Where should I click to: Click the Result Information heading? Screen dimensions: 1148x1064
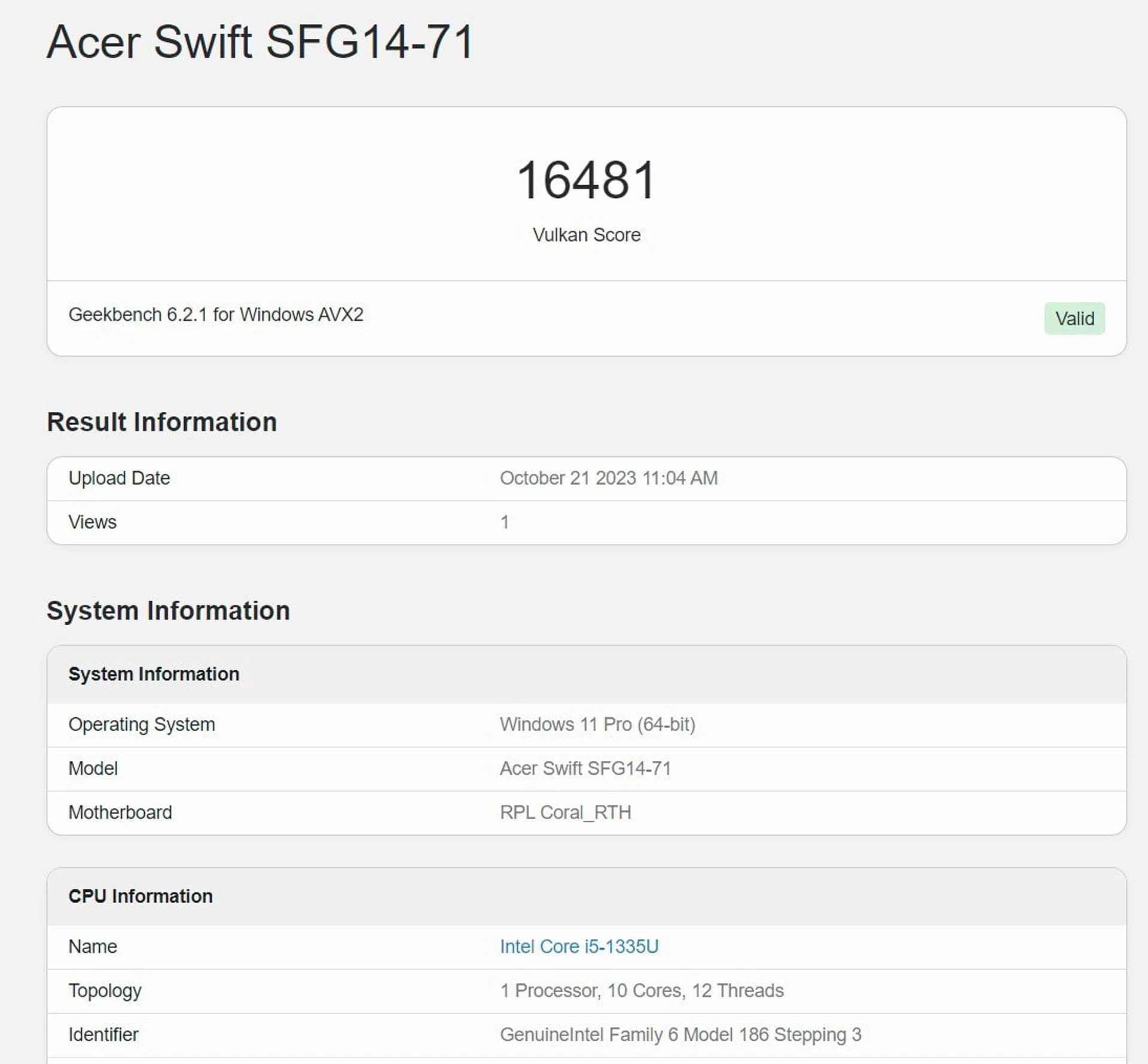tap(162, 422)
